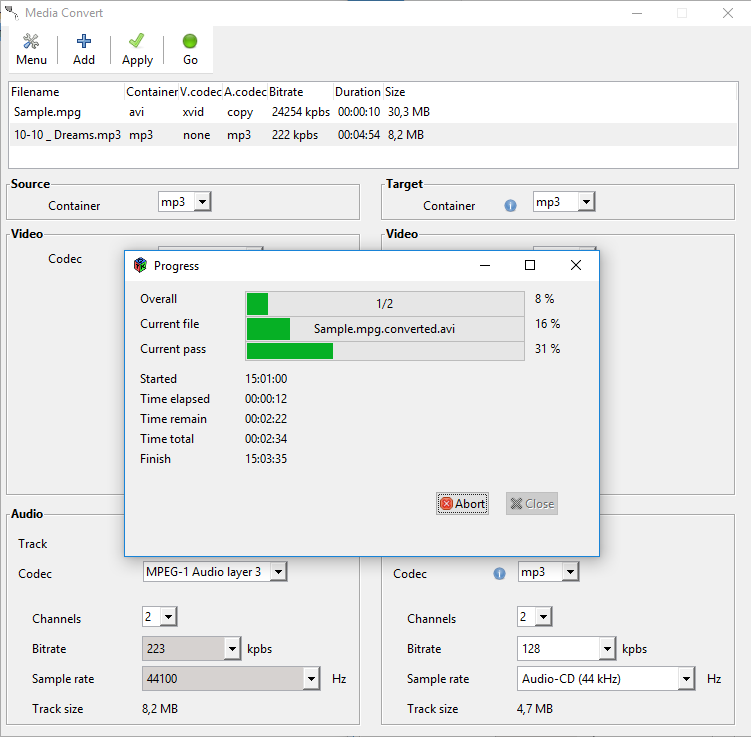751x737 pixels.
Task: Abort the running conversion
Action: point(462,504)
